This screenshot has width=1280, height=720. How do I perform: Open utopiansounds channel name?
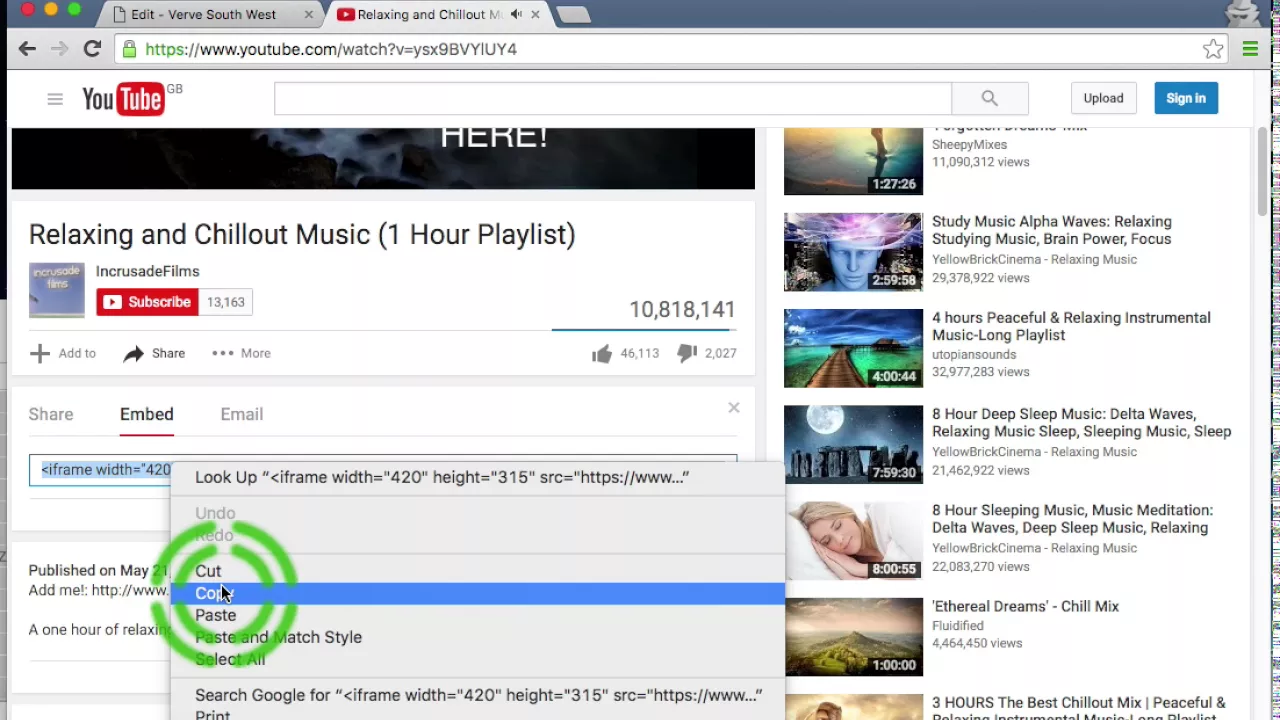[974, 354]
